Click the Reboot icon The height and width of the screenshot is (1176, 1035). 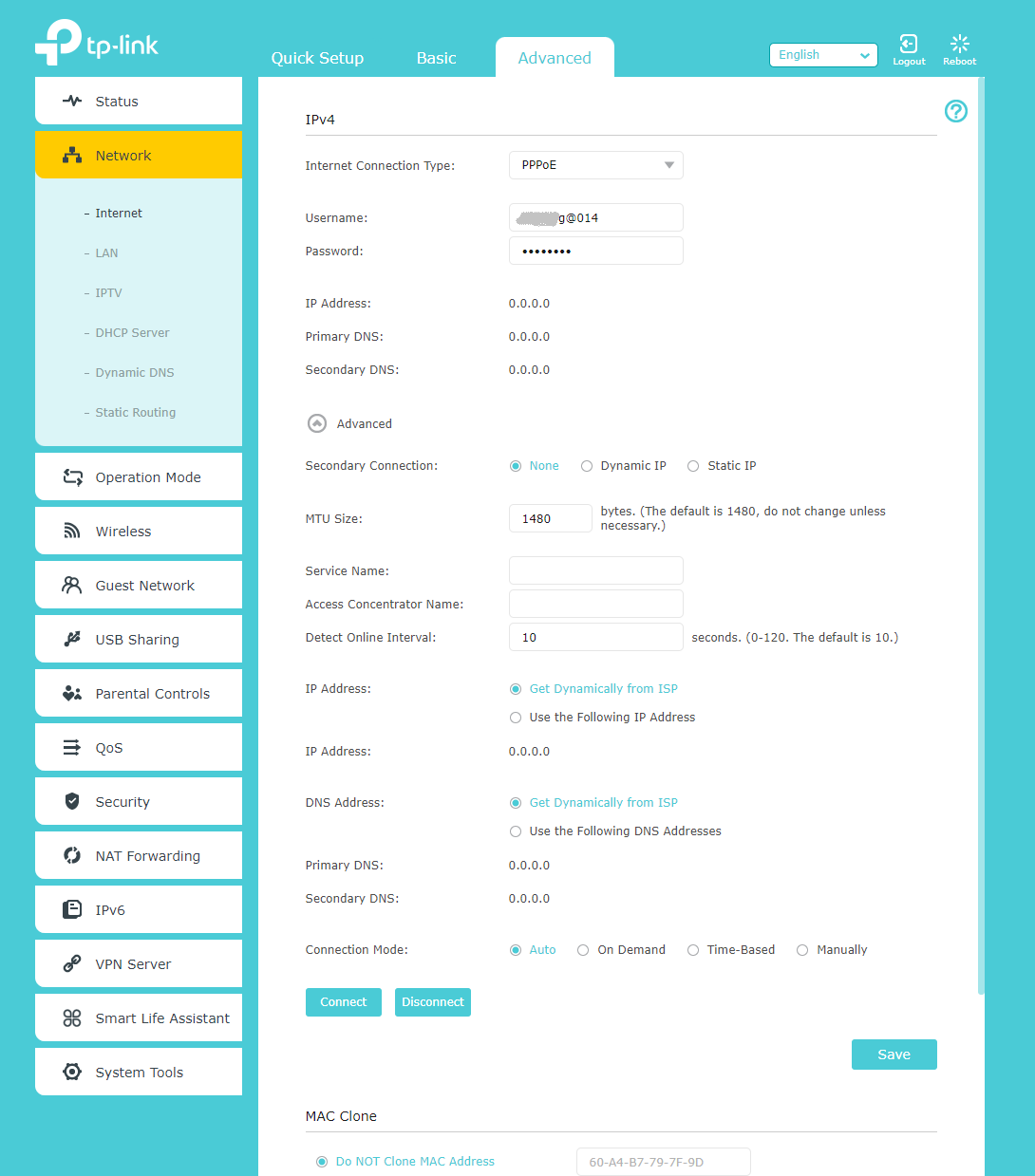pyautogui.click(x=959, y=44)
